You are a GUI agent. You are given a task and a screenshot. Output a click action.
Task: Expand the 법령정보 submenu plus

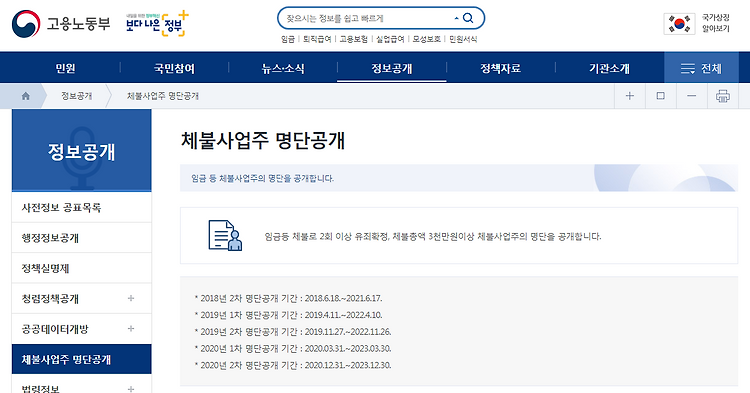tap(131, 389)
